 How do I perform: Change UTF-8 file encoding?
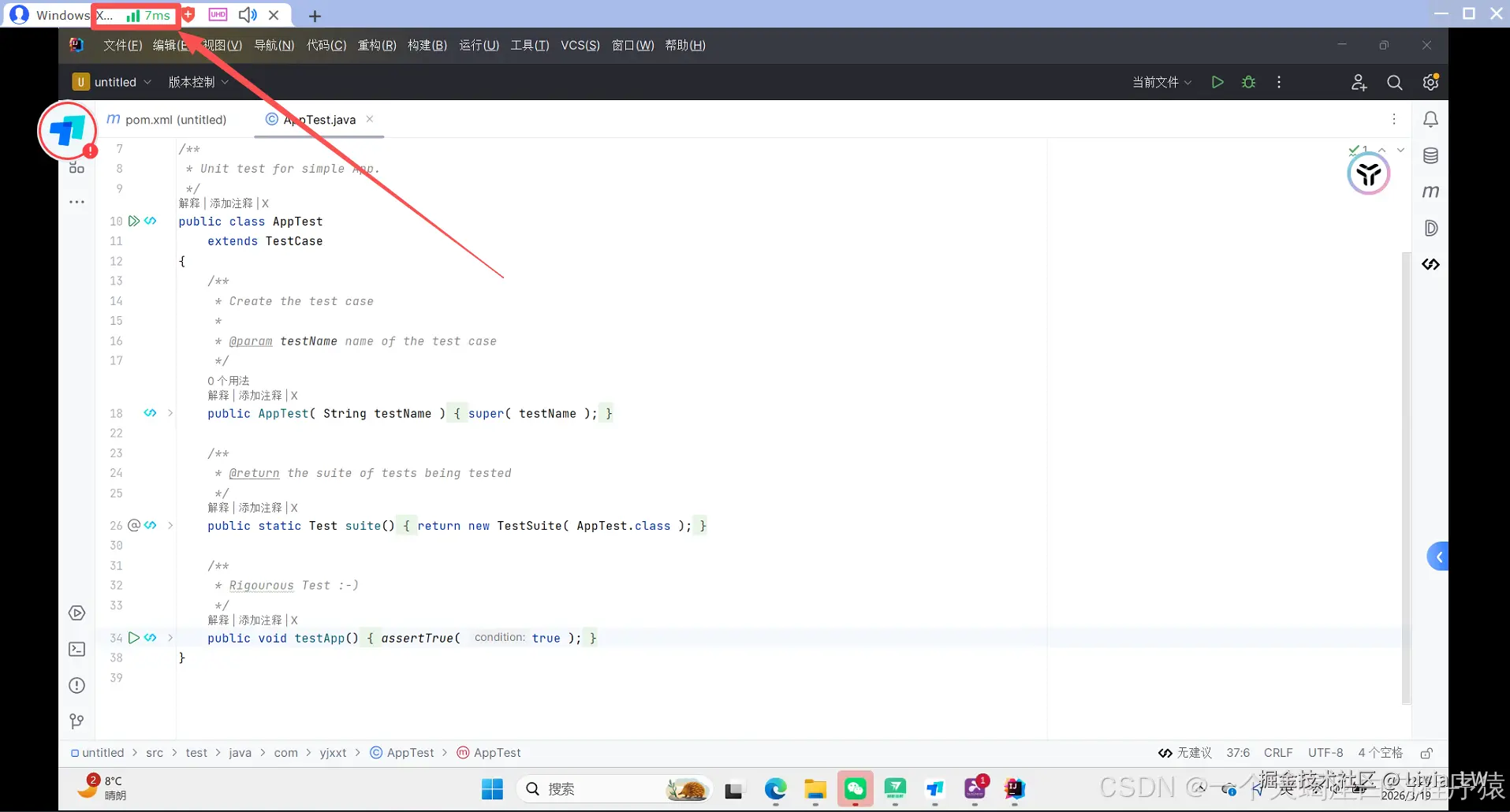[x=1325, y=753]
